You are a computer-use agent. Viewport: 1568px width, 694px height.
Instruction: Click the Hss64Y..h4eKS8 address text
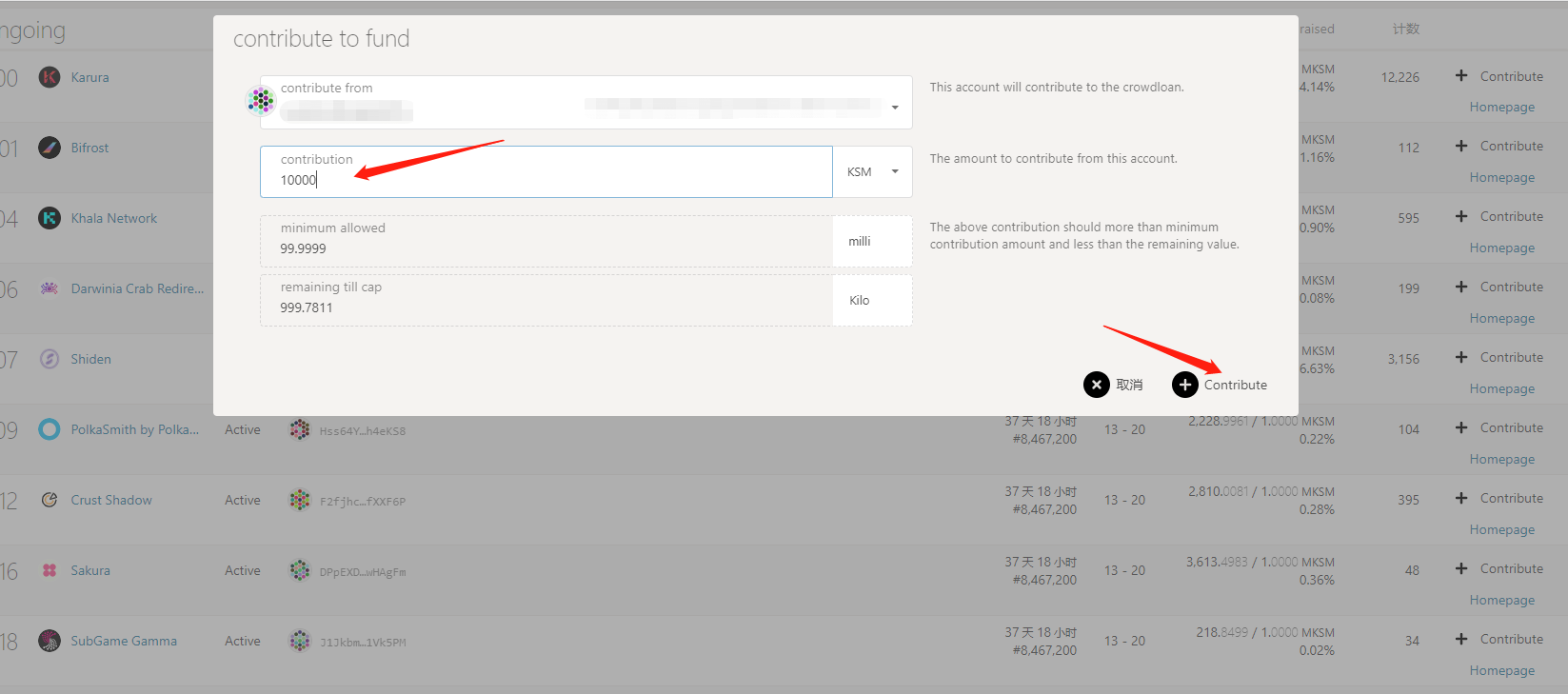(x=363, y=431)
